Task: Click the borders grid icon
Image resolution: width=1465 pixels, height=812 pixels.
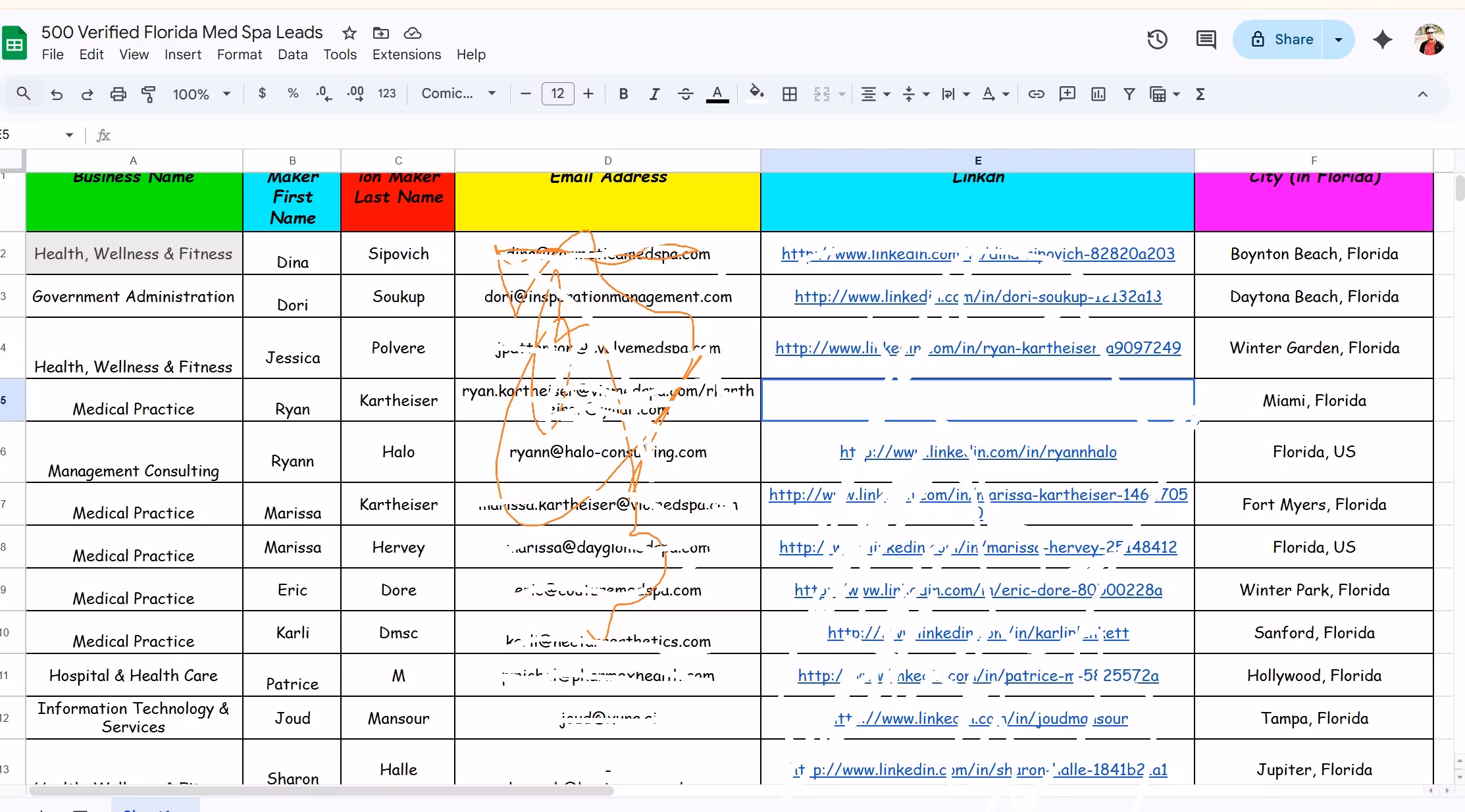Action: [789, 94]
